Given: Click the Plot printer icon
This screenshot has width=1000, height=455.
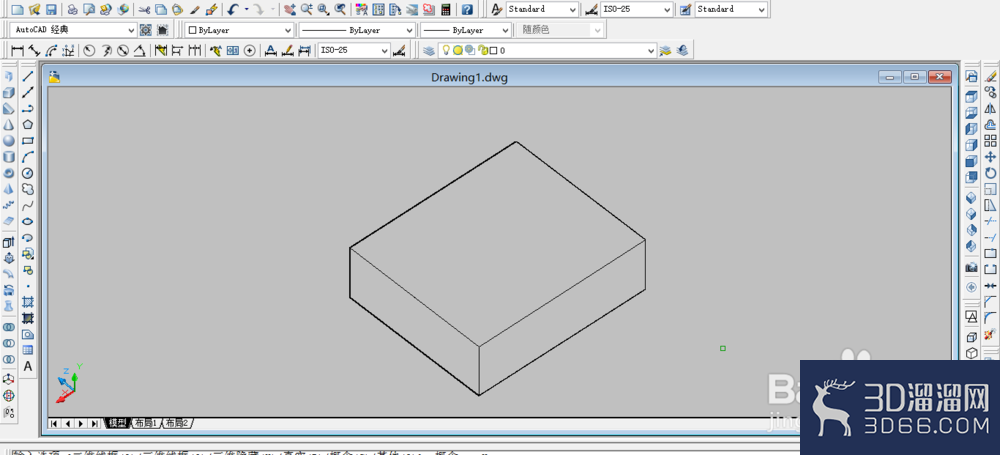Looking at the screenshot, I should coord(73,10).
